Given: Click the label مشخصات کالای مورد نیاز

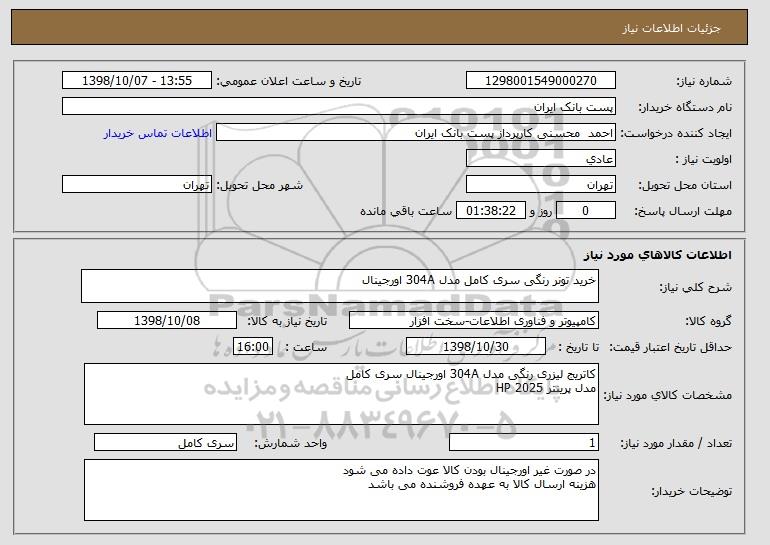Looking at the screenshot, I should pos(667,395).
